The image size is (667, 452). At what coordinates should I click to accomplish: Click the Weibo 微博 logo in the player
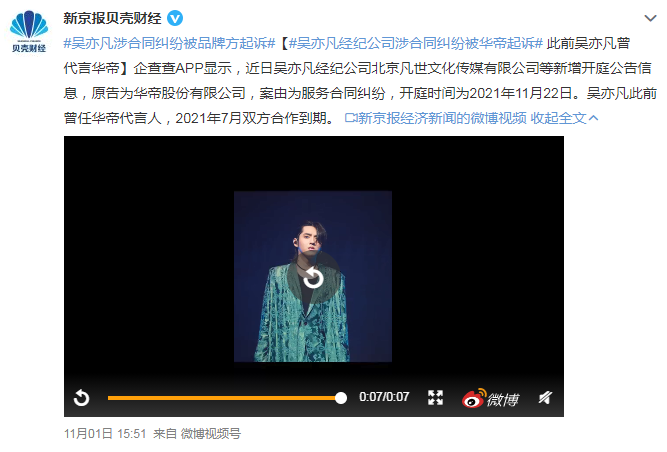point(490,398)
